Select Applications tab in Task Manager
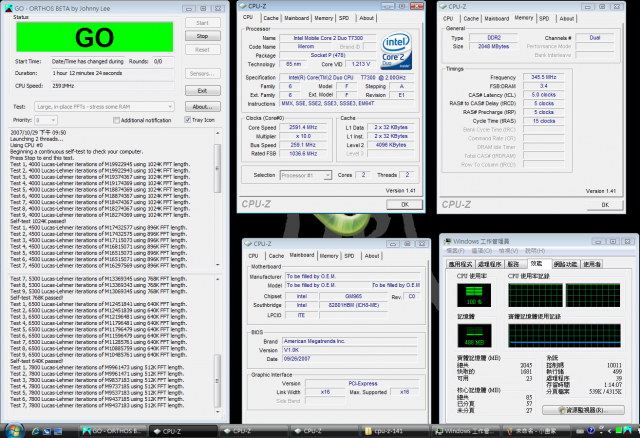The image size is (640, 438). coord(461,264)
